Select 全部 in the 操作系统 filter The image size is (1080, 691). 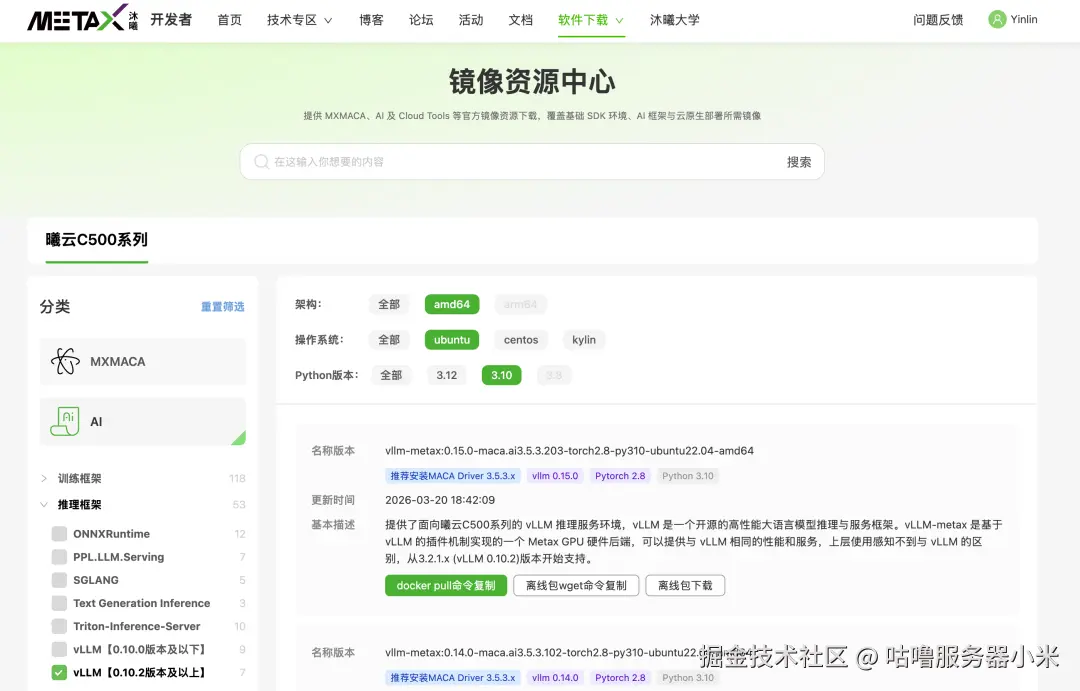[388, 340]
